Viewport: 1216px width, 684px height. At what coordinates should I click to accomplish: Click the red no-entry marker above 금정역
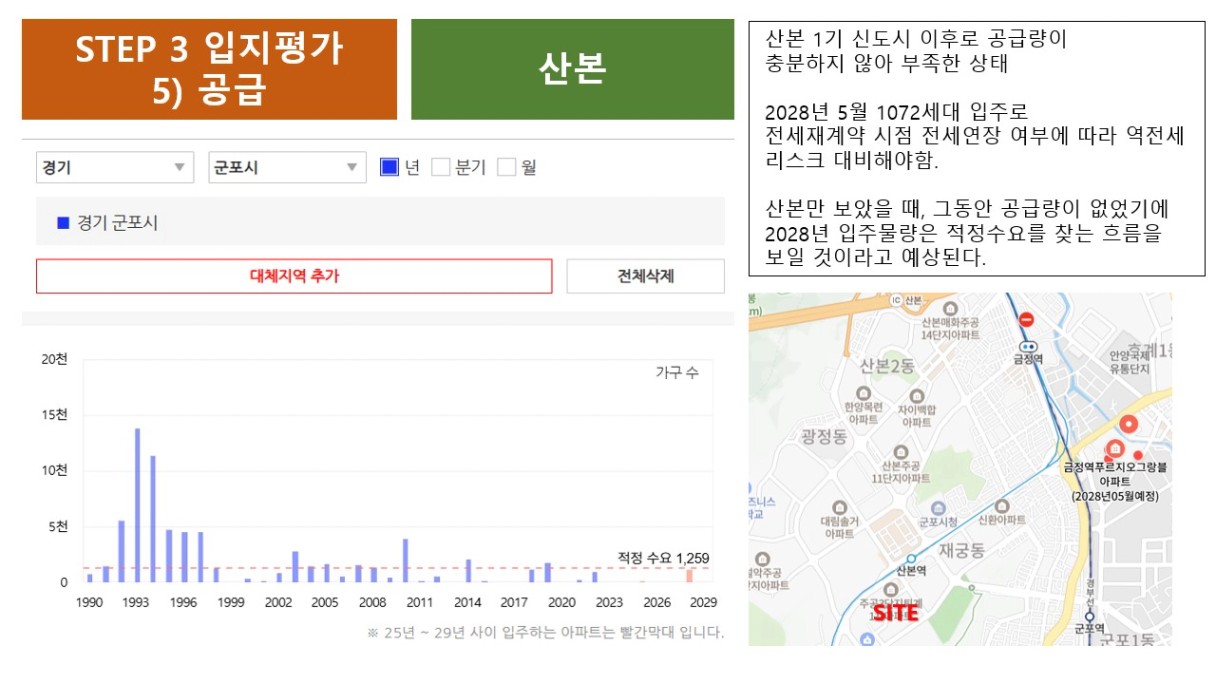point(1026,320)
